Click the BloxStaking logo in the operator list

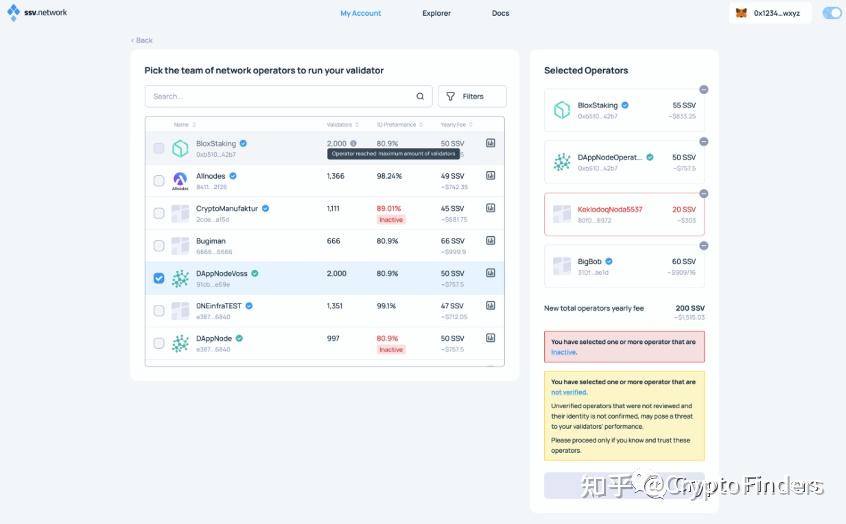180,148
